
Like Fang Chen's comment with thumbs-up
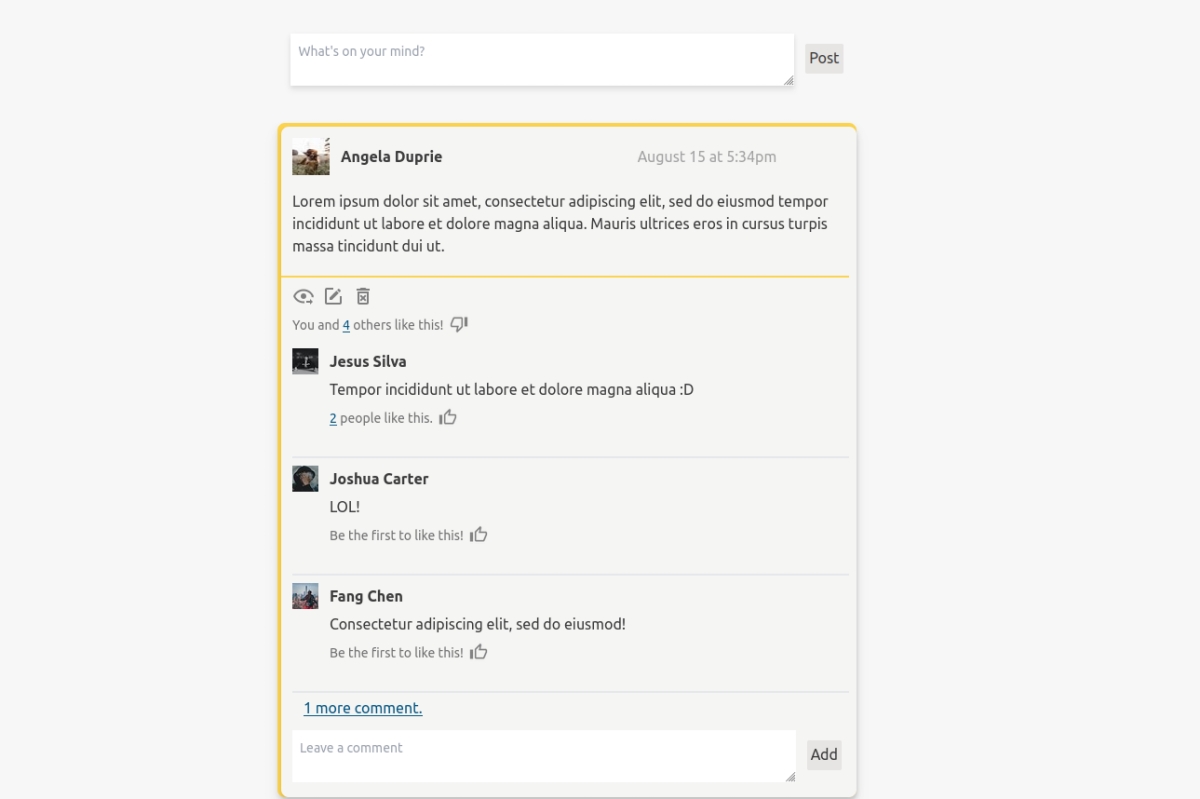tap(479, 652)
